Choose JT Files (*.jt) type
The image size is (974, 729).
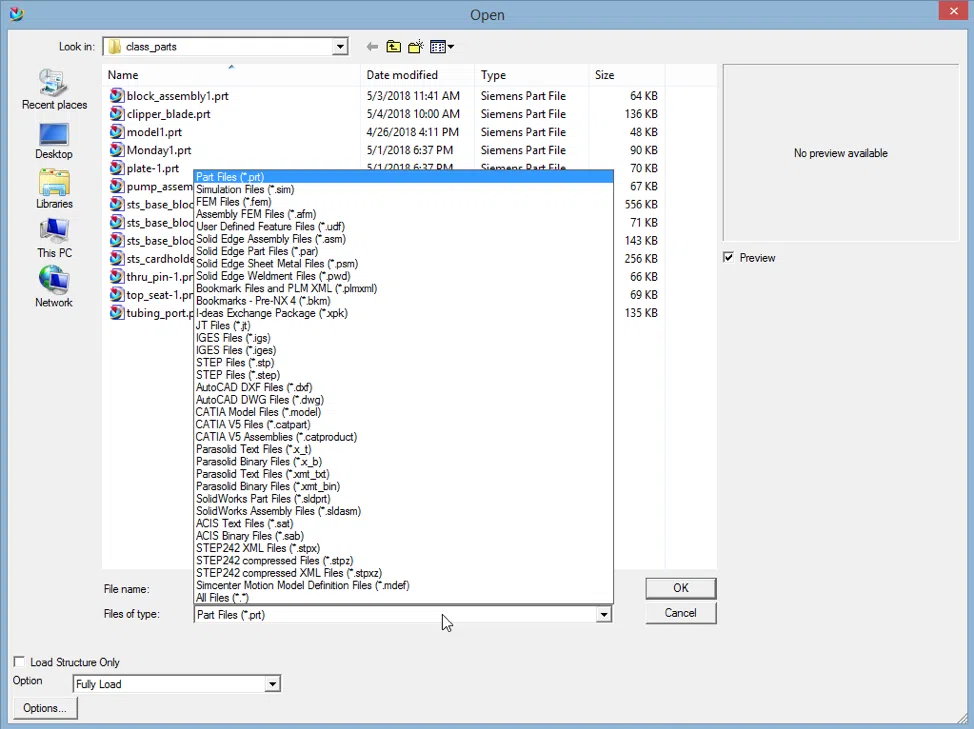pyautogui.click(x=404, y=325)
